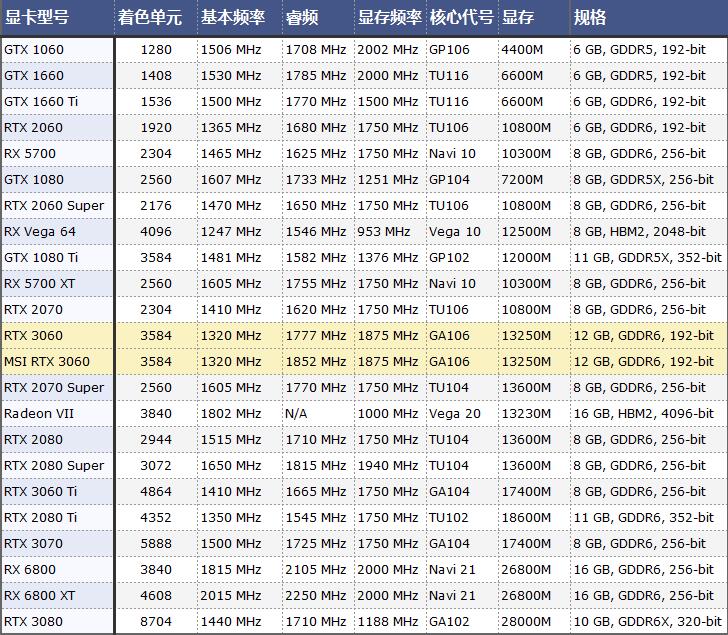The height and width of the screenshot is (635, 728).
Task: Click the RX 5700 XT model name
Action: (x=39, y=284)
